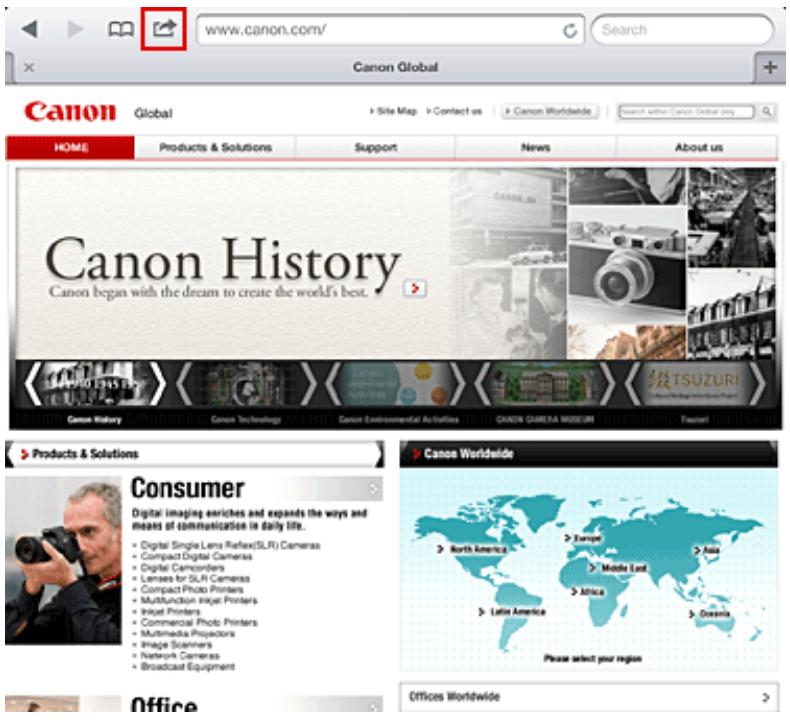Image resolution: width=790 pixels, height=720 pixels.
Task: Tap the Safari Search field
Action: [682, 30]
